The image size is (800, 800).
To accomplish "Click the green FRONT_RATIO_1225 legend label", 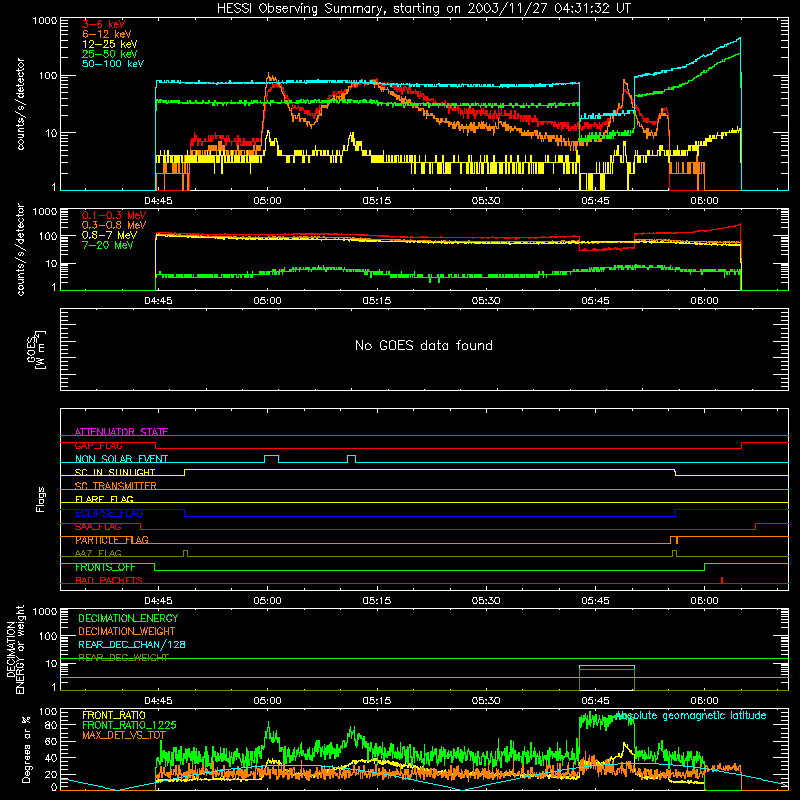I will coord(129,725).
